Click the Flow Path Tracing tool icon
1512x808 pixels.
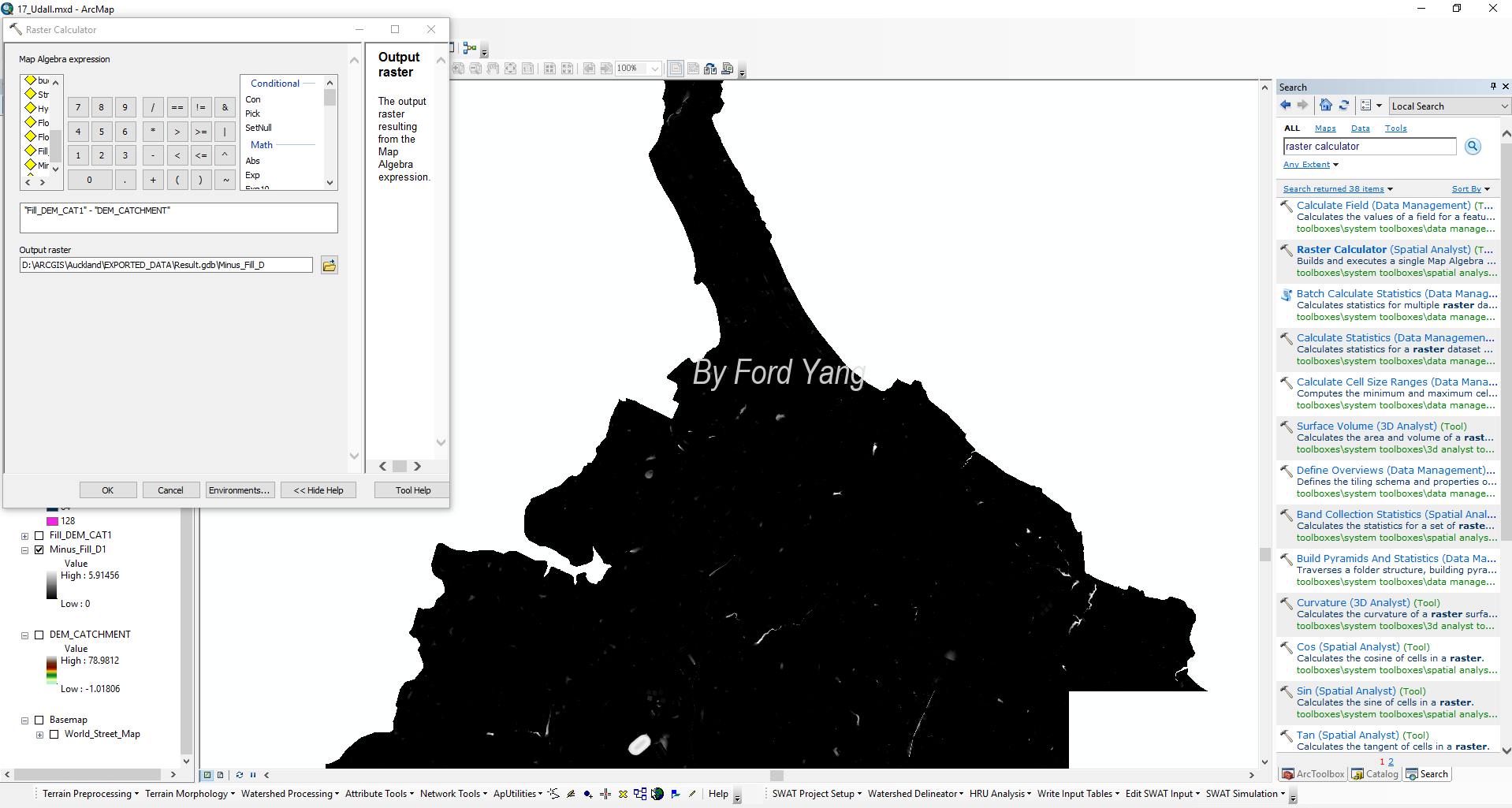tap(554, 794)
